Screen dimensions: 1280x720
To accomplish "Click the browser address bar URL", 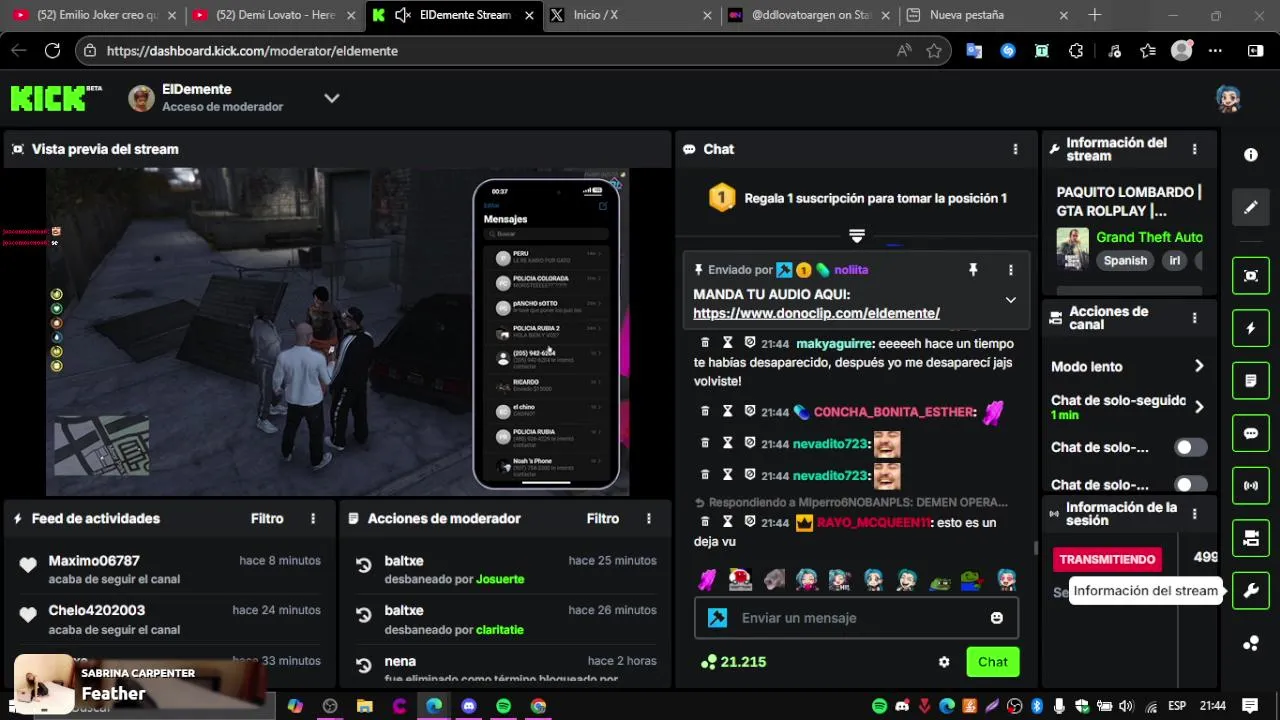I will [252, 51].
